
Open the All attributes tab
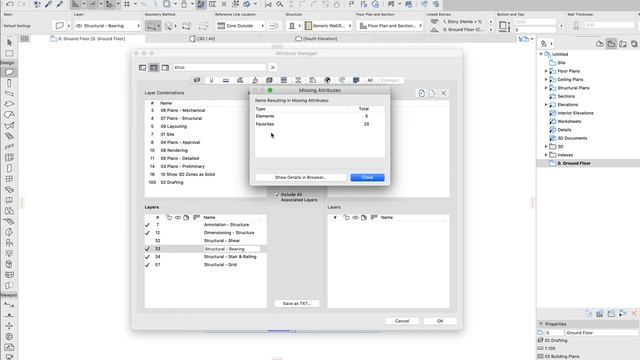click(370, 80)
